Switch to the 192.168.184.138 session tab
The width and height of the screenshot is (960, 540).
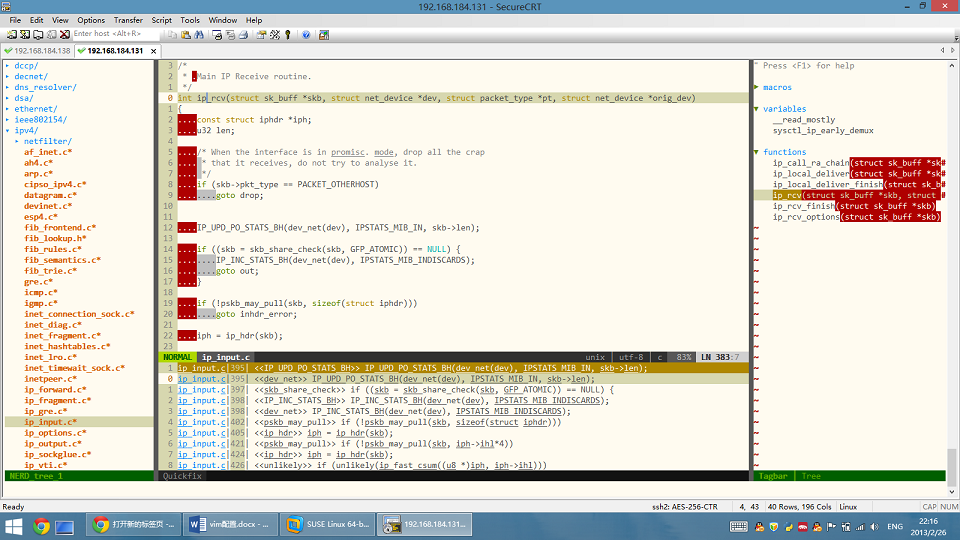click(x=37, y=51)
